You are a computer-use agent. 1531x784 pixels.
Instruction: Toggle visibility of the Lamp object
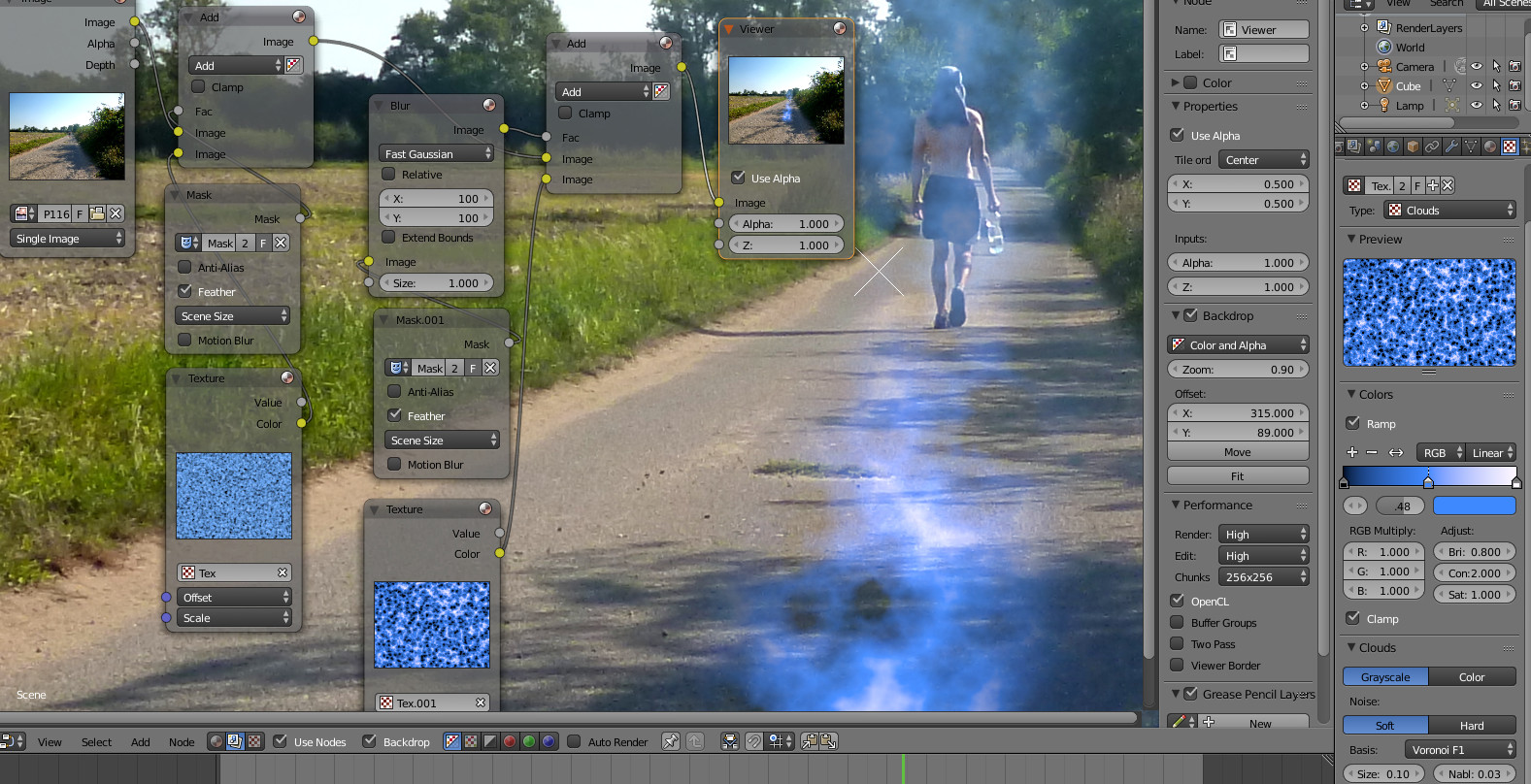(x=1477, y=105)
